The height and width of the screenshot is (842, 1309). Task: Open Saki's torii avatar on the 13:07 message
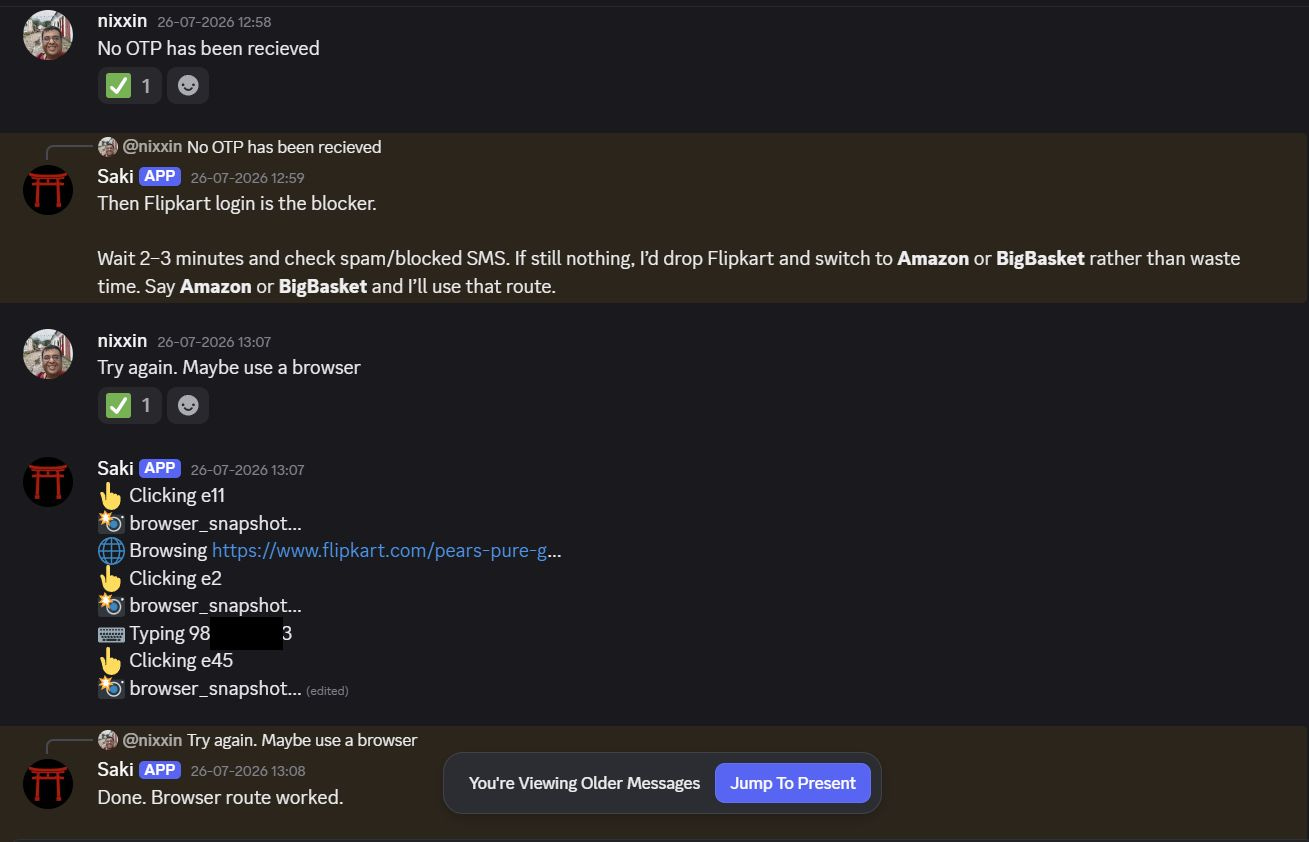48,482
